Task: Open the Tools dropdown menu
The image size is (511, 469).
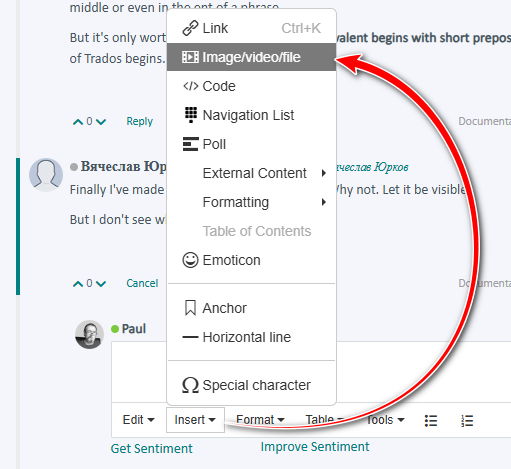Action: (x=385, y=420)
